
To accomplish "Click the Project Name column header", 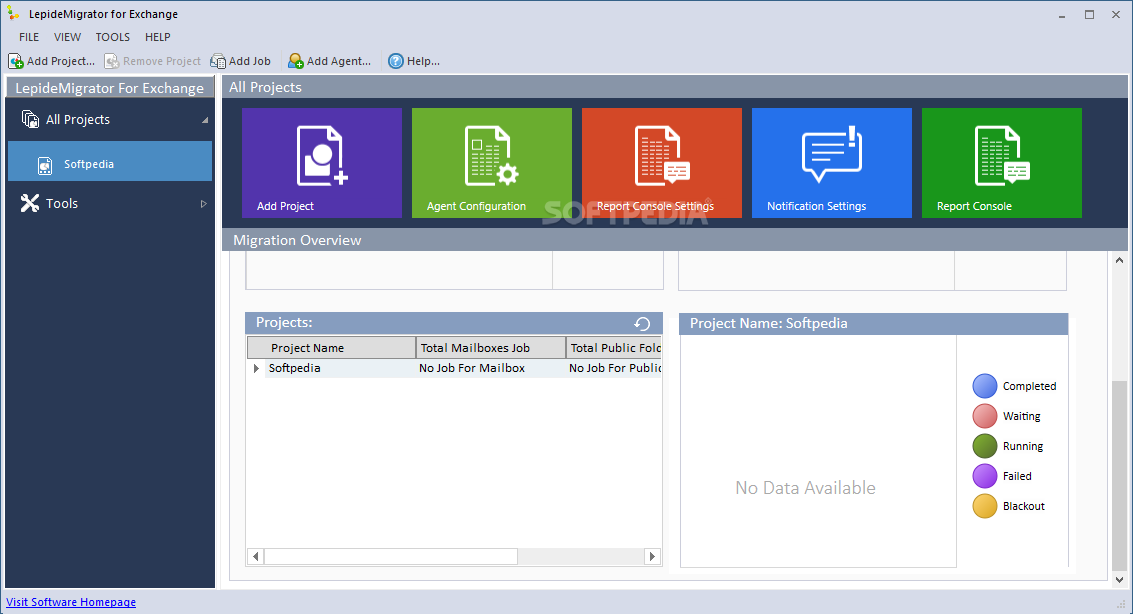I will coord(332,347).
